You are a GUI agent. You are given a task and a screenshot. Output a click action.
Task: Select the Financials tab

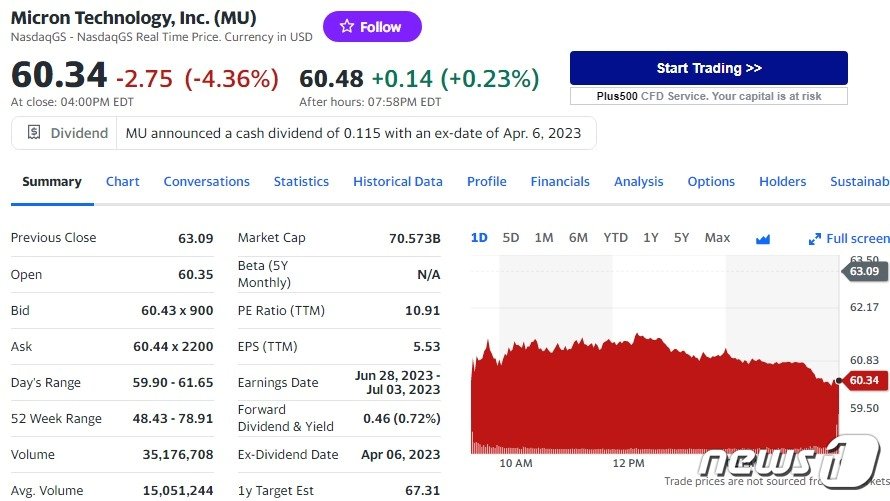coord(560,182)
